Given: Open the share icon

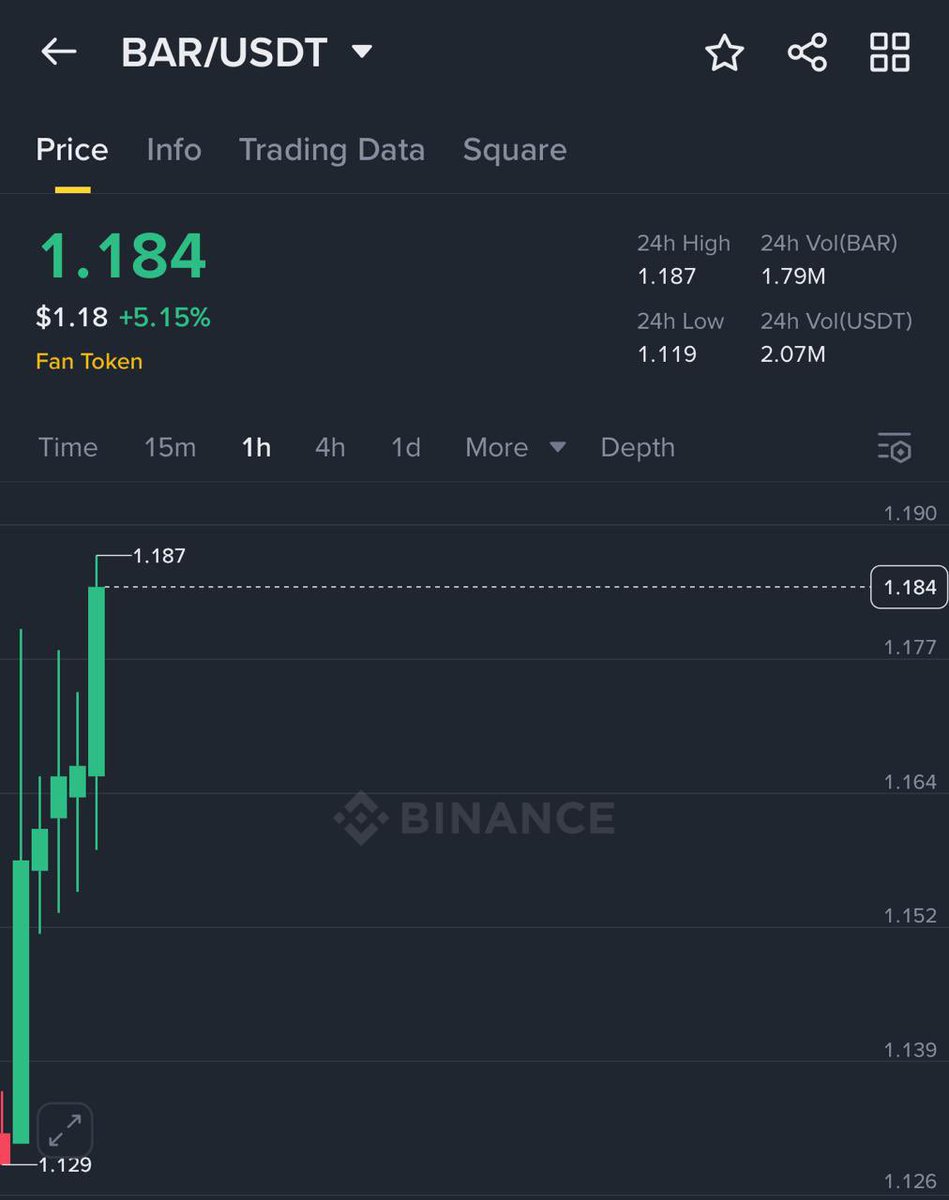Looking at the screenshot, I should [807, 52].
